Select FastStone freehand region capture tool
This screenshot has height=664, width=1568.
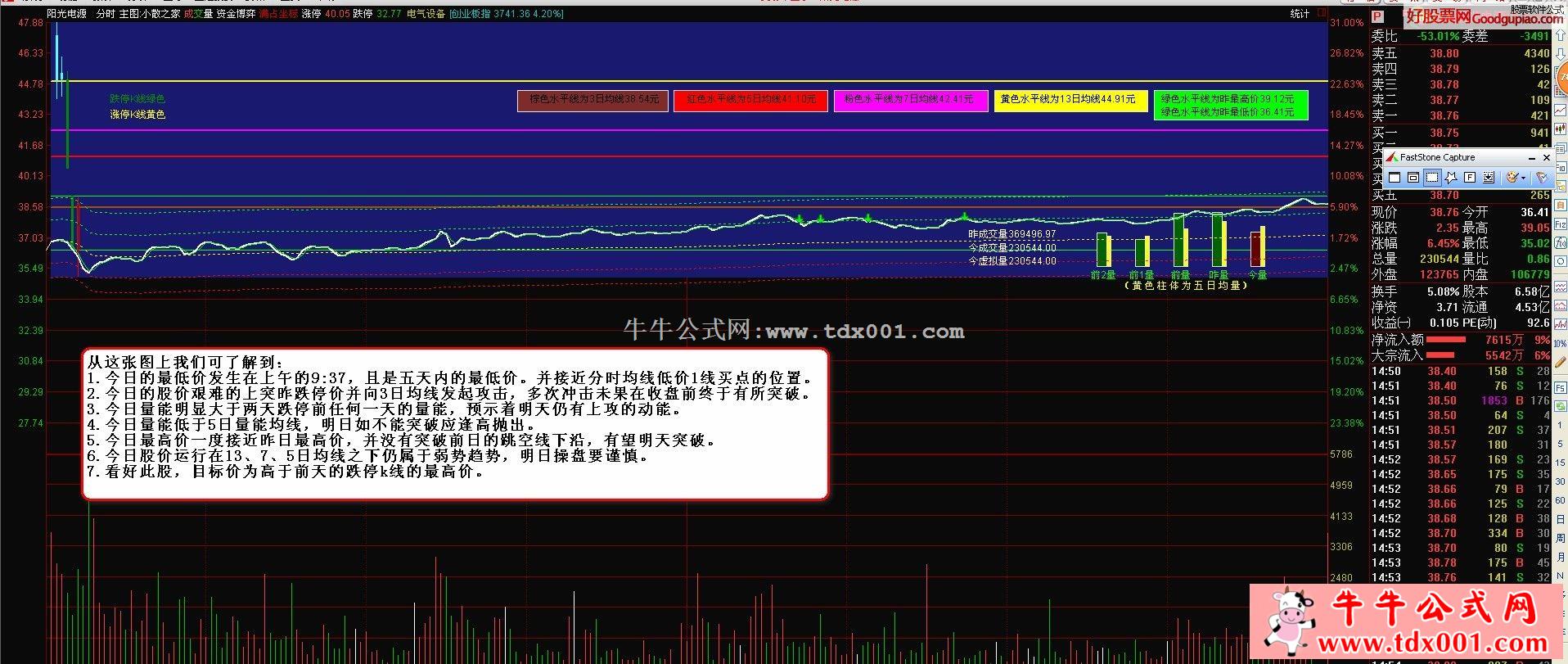(x=1451, y=177)
